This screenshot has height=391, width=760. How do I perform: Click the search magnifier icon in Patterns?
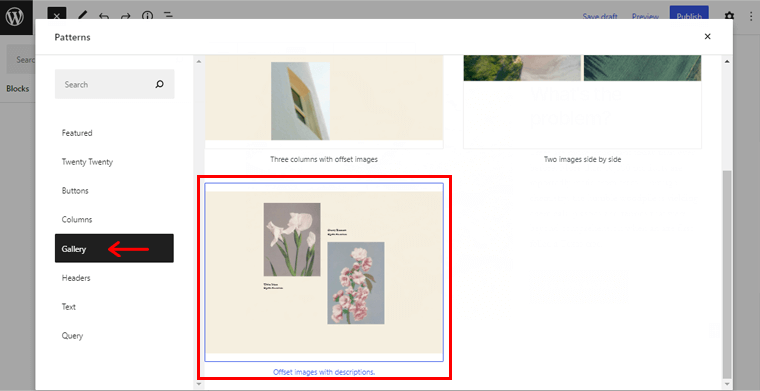tap(159, 84)
